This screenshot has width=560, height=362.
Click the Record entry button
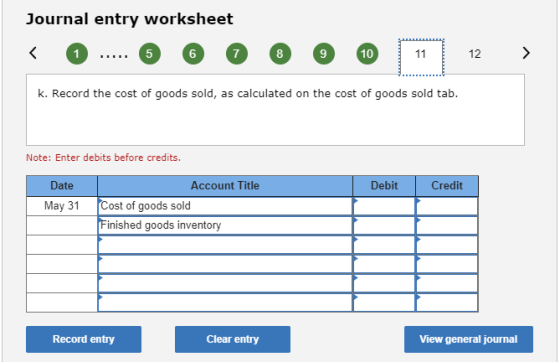pyautogui.click(x=84, y=339)
